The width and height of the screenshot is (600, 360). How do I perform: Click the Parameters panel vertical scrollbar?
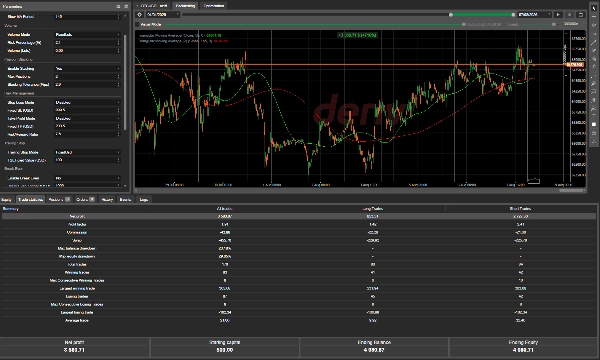[125, 83]
